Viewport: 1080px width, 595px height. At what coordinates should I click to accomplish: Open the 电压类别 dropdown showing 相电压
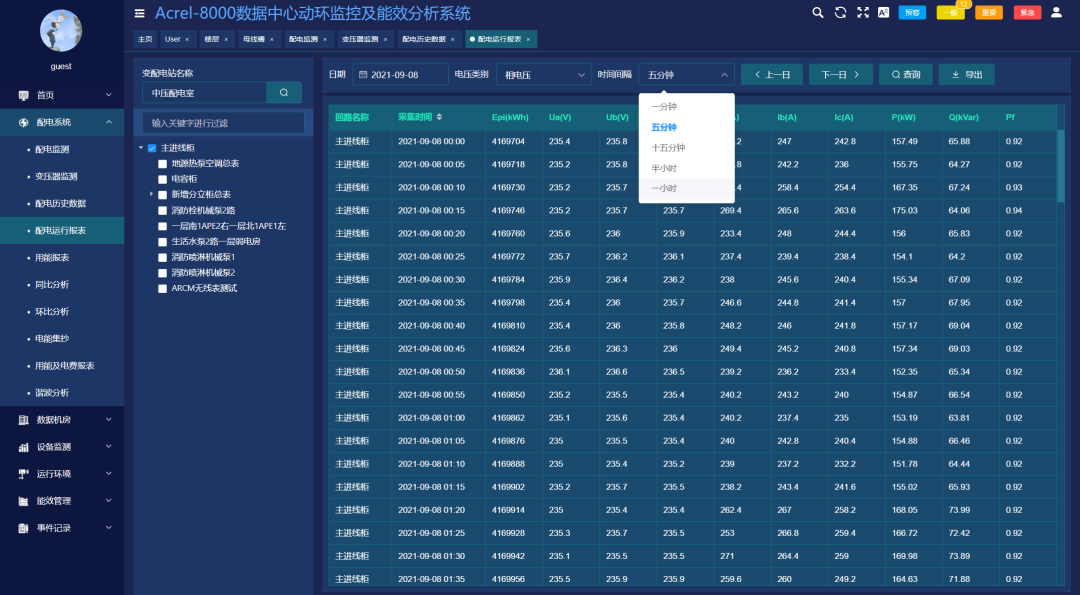pos(543,73)
